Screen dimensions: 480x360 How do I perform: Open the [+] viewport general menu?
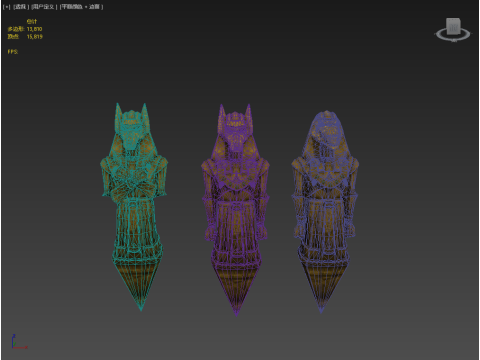click(x=6, y=7)
